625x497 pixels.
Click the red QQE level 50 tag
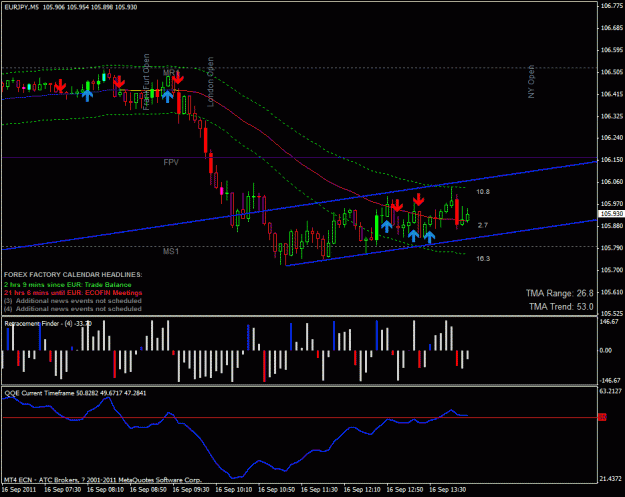602,417
